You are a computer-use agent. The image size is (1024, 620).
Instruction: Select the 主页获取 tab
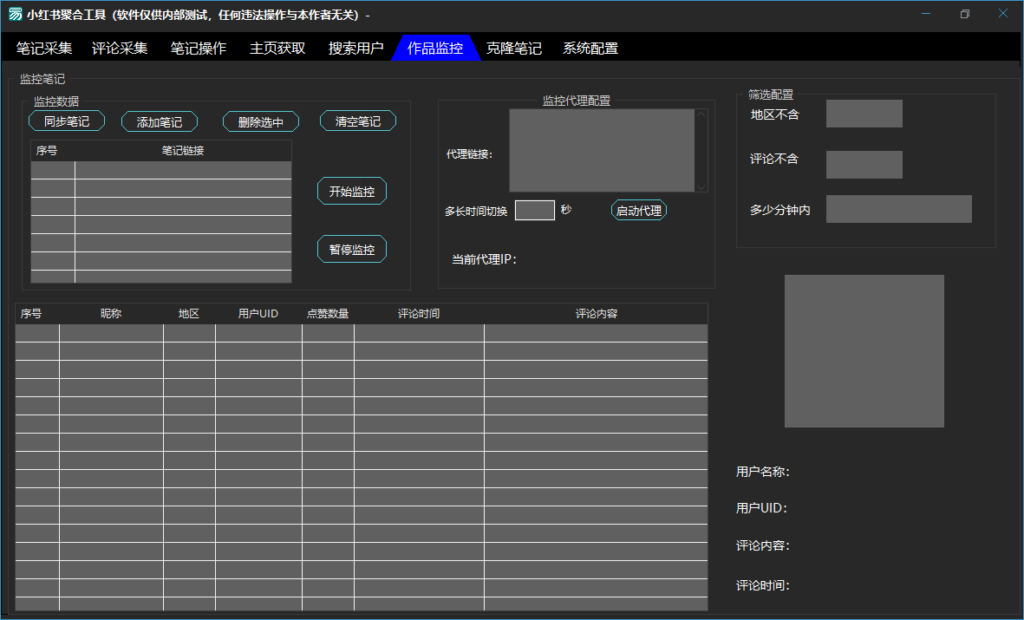pyautogui.click(x=278, y=48)
